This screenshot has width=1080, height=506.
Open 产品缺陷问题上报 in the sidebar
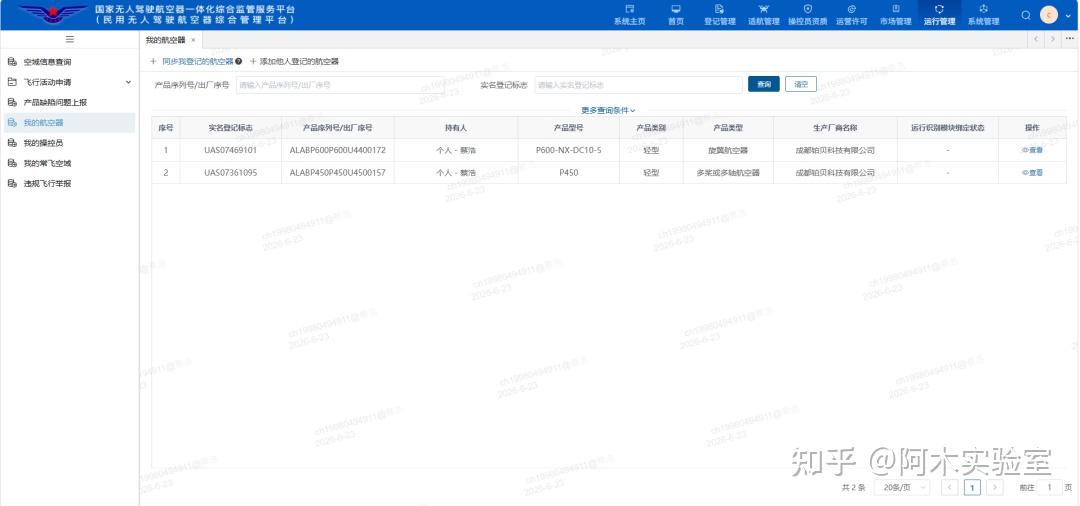coord(55,103)
